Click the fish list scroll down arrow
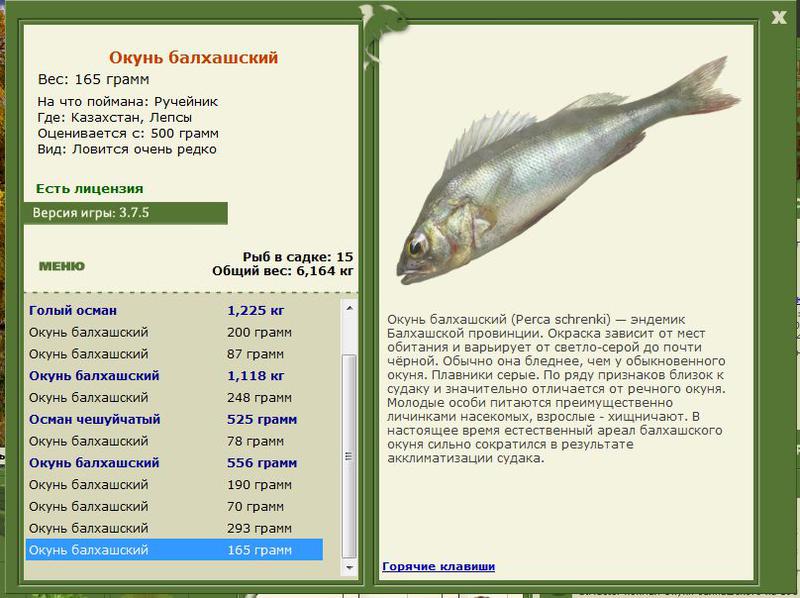800x598 pixels. (349, 567)
